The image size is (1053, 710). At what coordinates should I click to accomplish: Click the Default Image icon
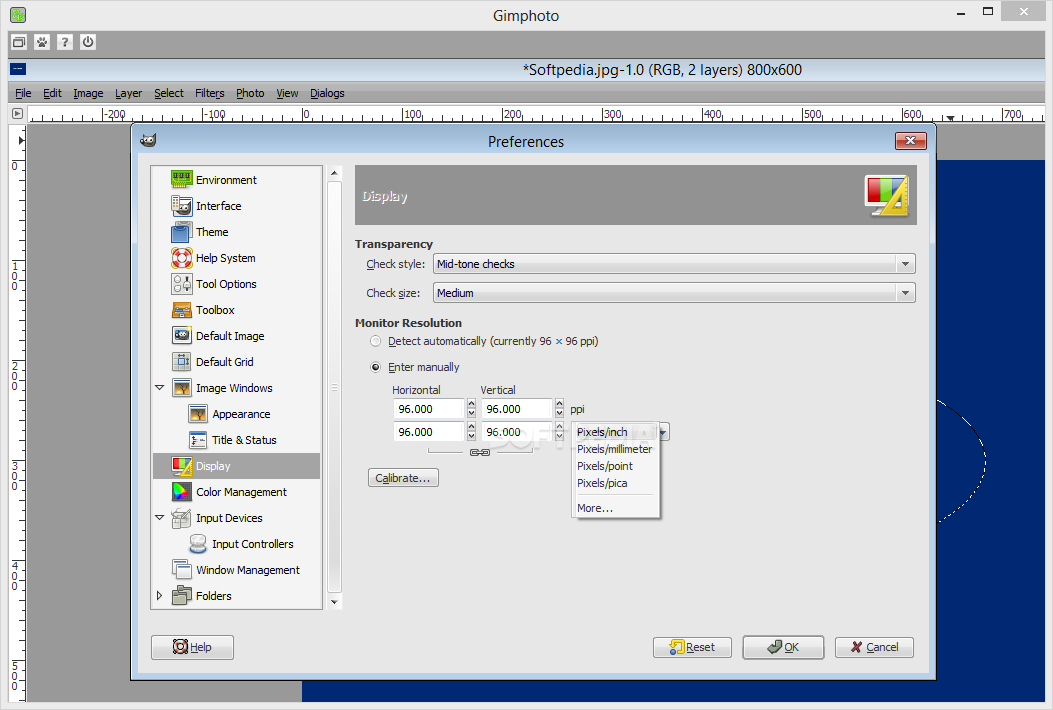click(x=181, y=335)
